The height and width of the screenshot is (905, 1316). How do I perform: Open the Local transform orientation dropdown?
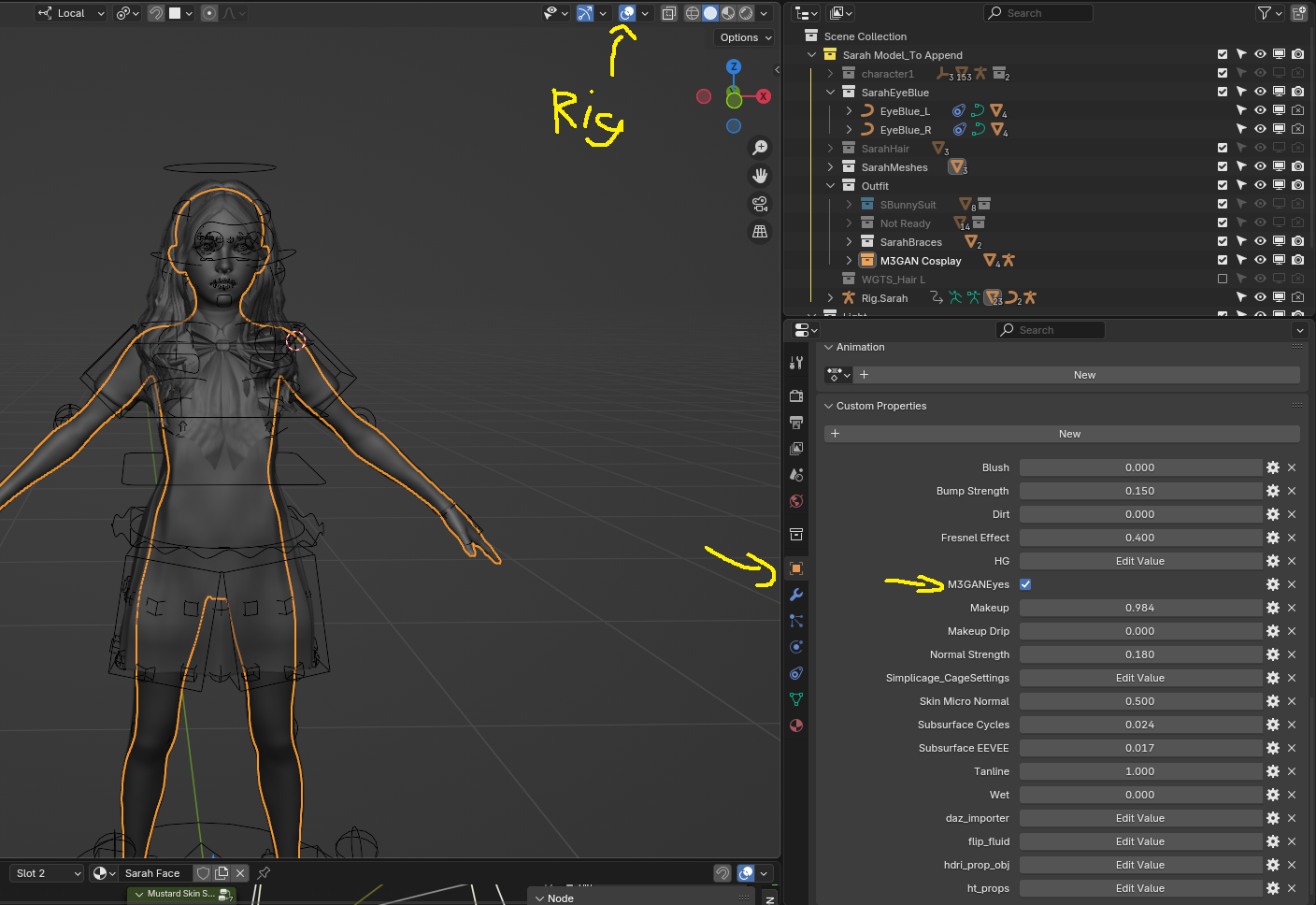click(71, 13)
